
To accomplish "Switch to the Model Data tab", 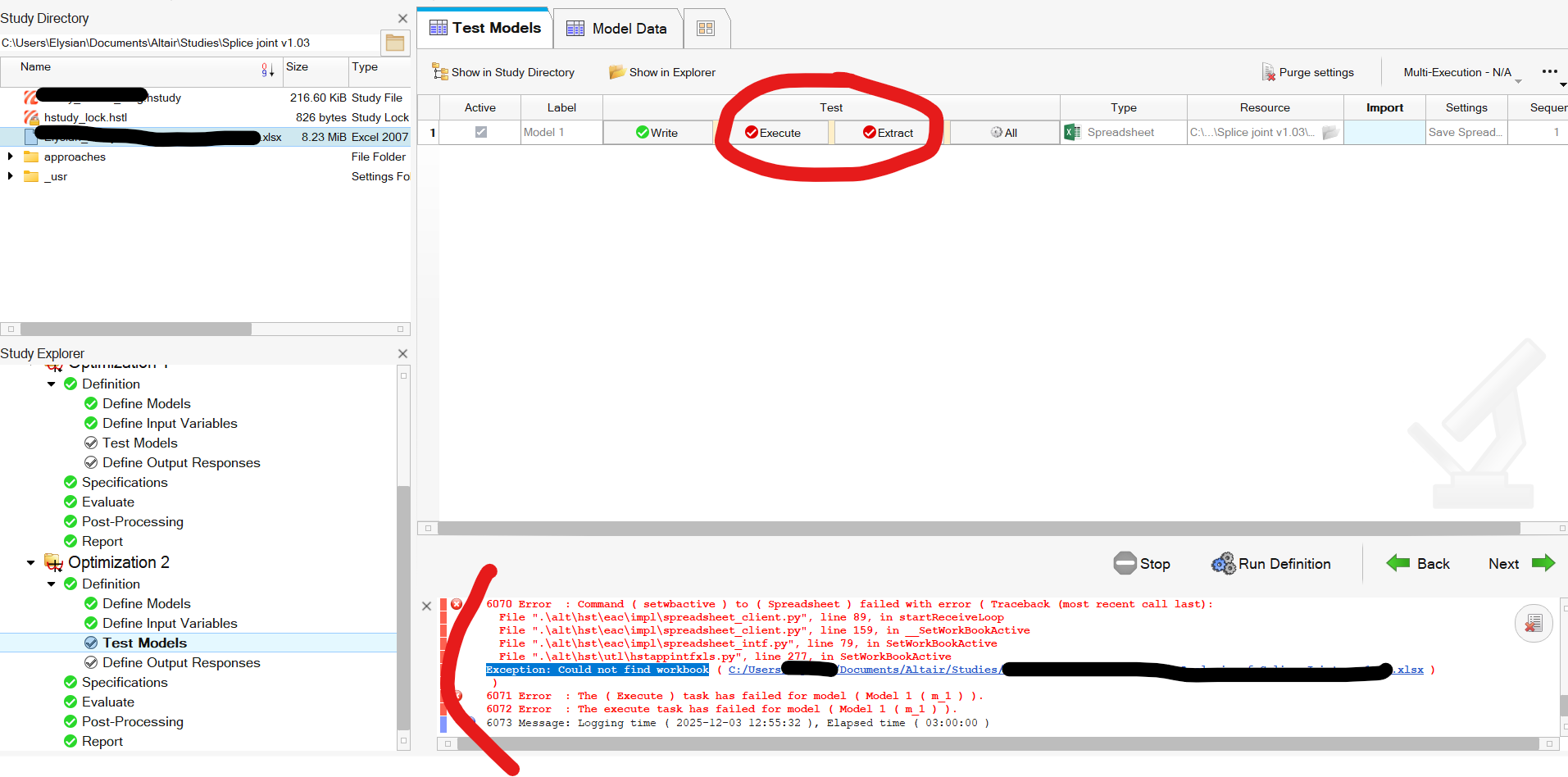I will pyautogui.click(x=617, y=29).
